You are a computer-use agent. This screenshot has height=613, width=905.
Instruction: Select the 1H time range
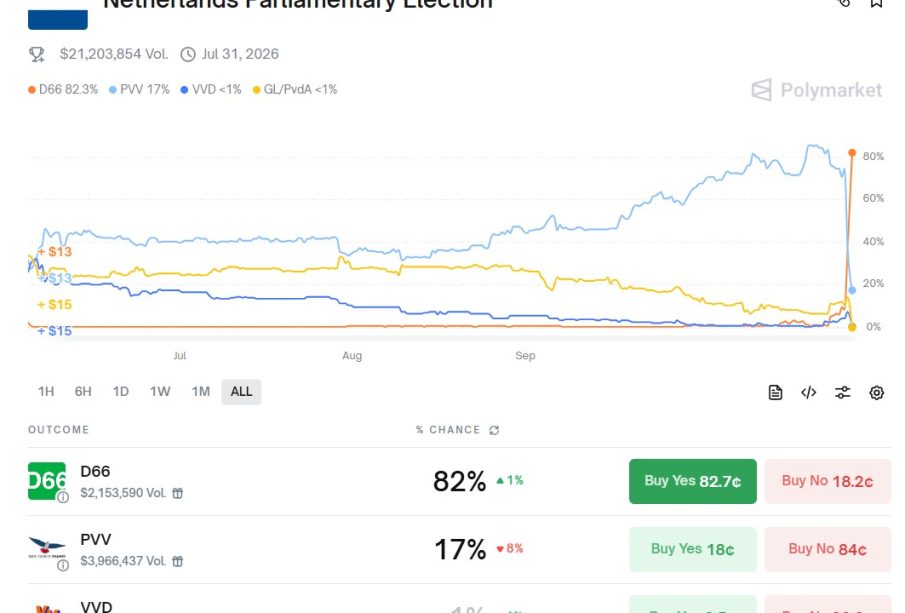(x=46, y=392)
